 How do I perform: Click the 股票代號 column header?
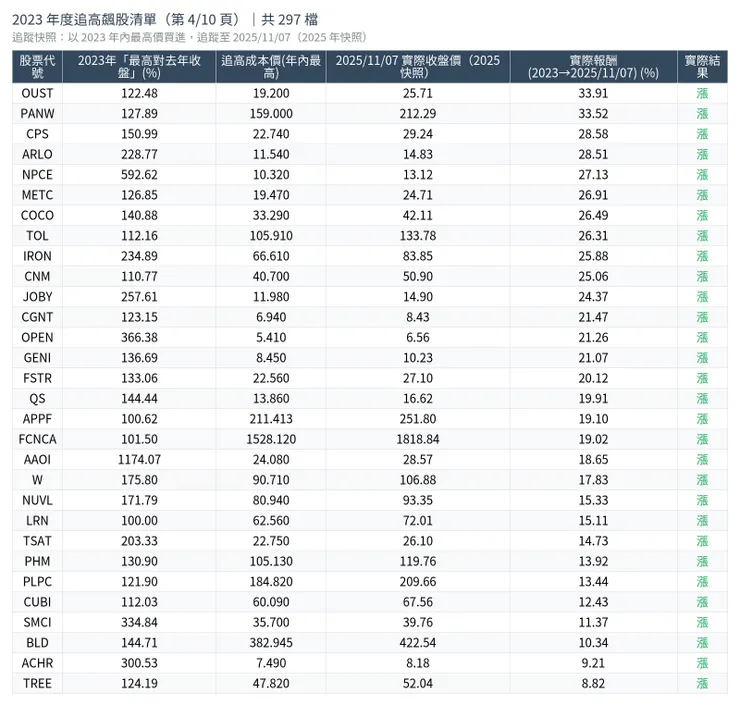click(37, 67)
